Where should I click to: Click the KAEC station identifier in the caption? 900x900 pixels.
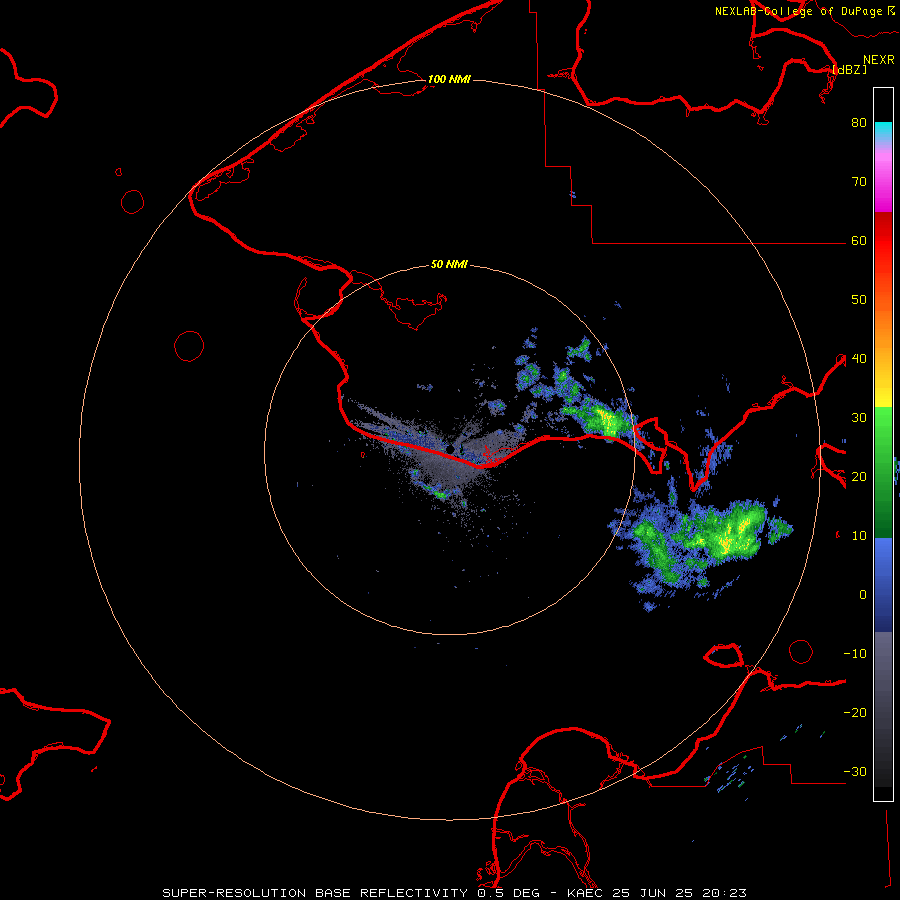pos(586,893)
